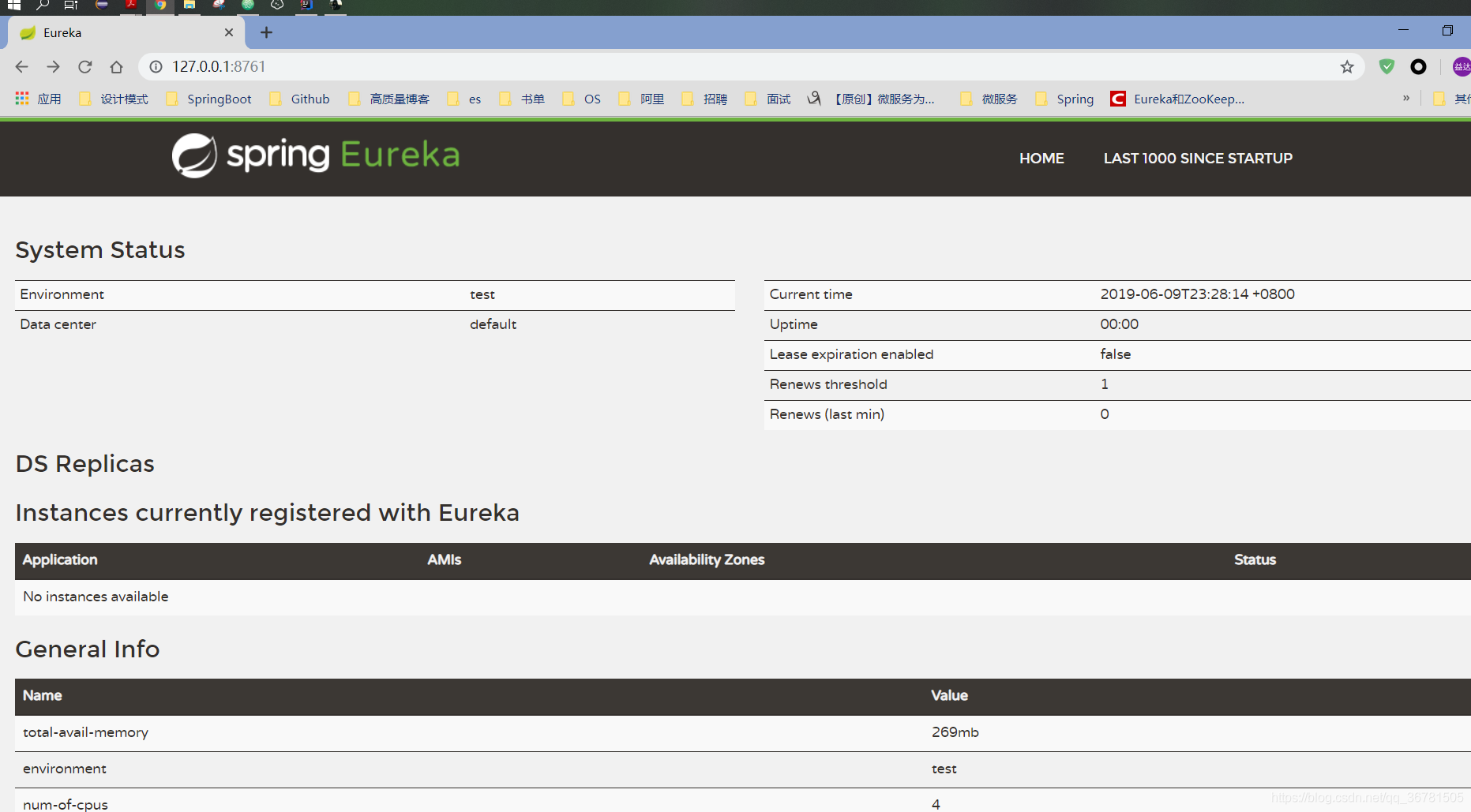Click the No instances available row

[x=742, y=597]
